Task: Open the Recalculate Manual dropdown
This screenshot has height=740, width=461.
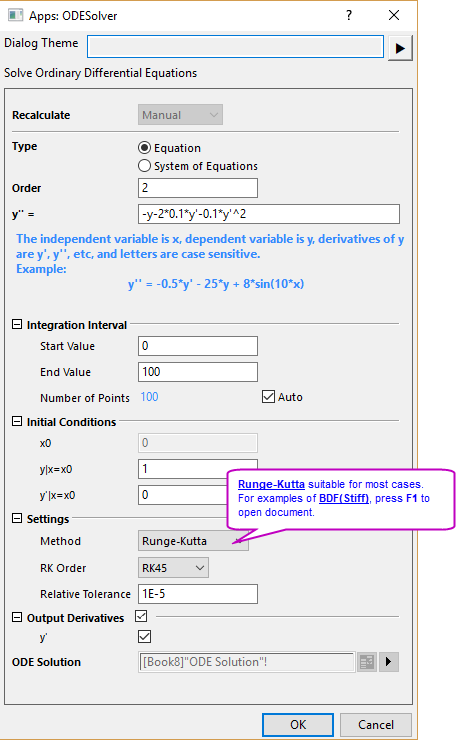Action: [180, 115]
